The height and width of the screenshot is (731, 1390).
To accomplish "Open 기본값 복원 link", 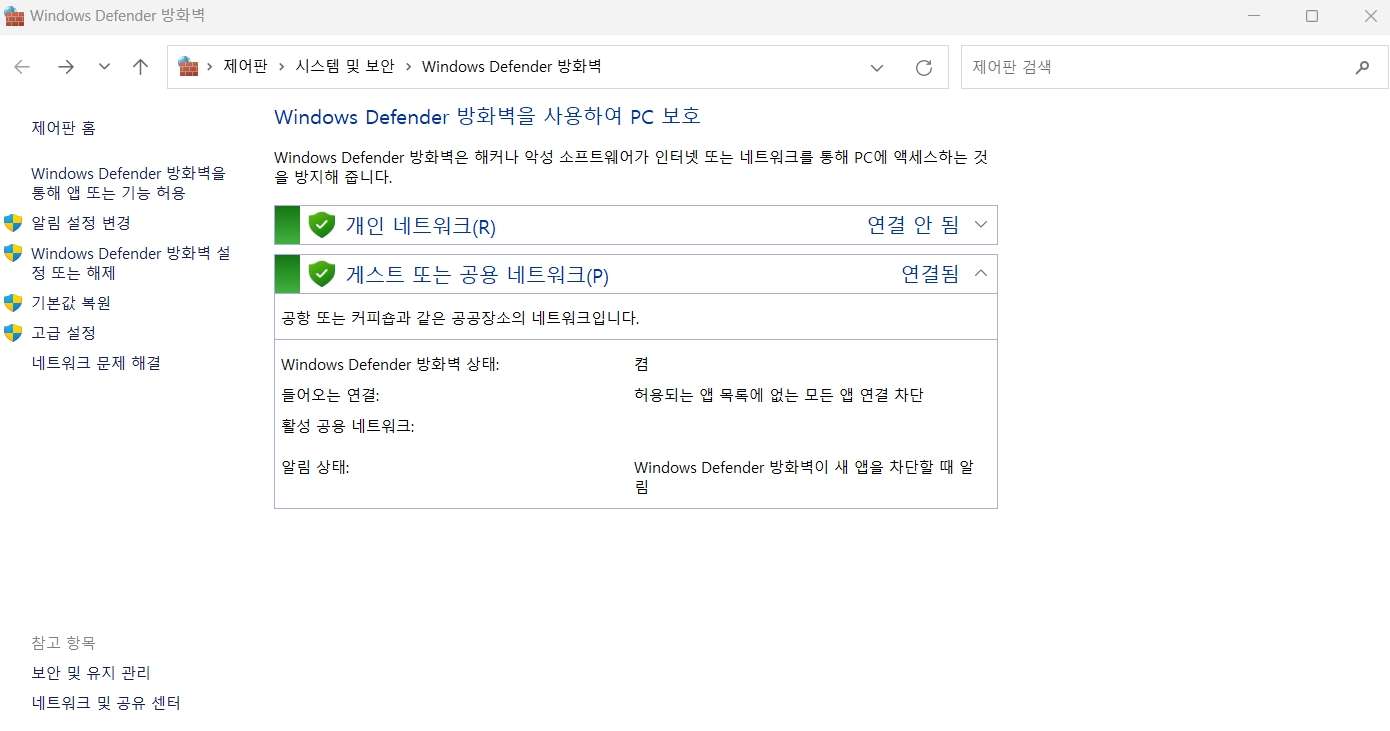I will (x=71, y=303).
